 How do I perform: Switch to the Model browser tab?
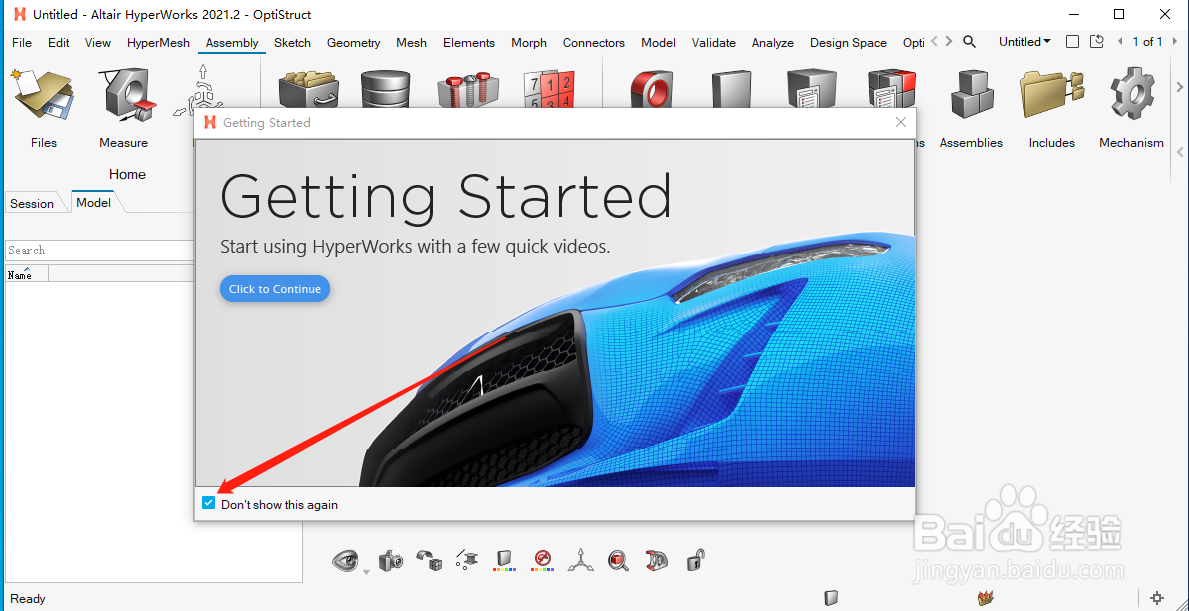pos(94,202)
